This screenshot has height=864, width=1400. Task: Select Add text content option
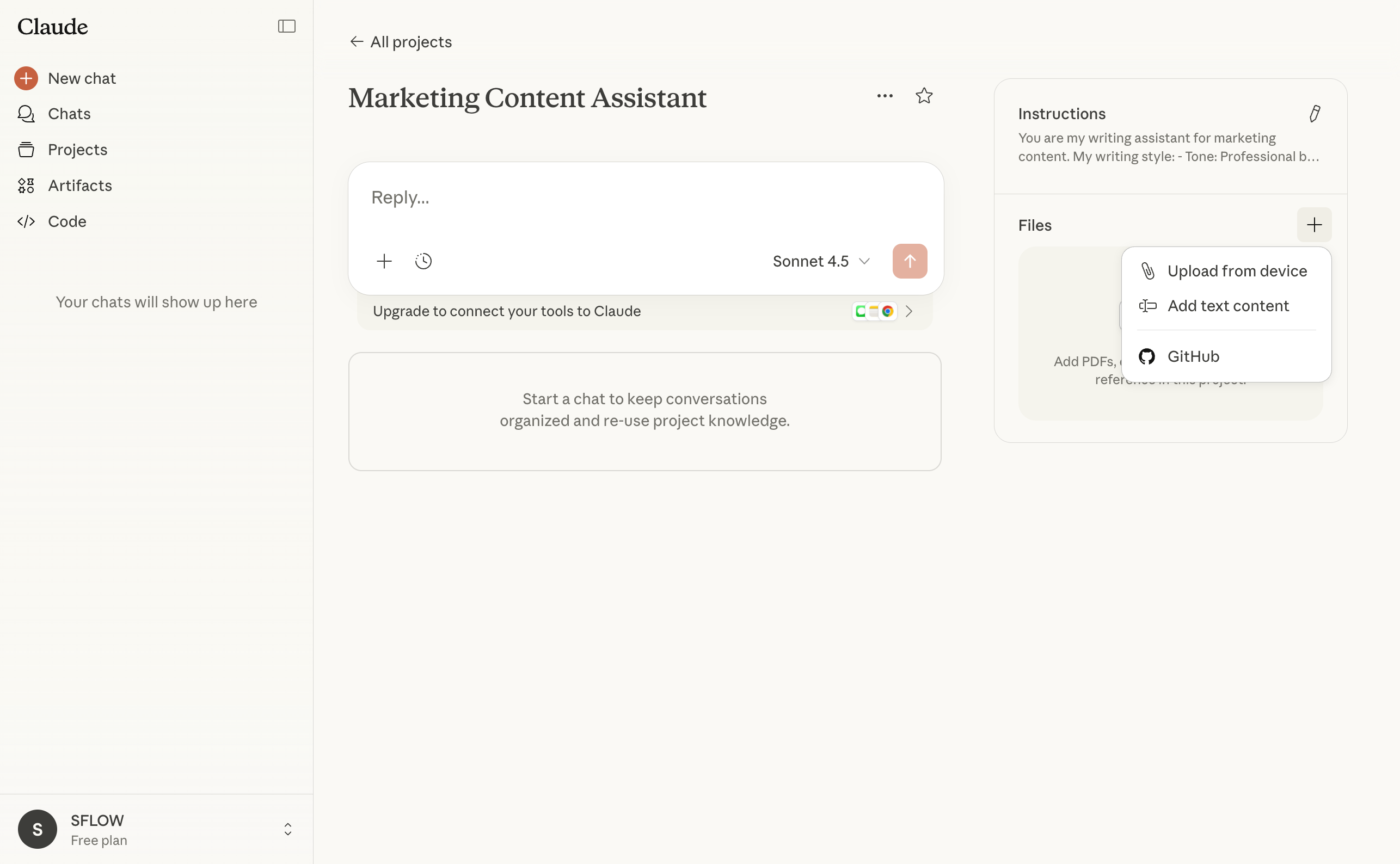[1227, 306]
